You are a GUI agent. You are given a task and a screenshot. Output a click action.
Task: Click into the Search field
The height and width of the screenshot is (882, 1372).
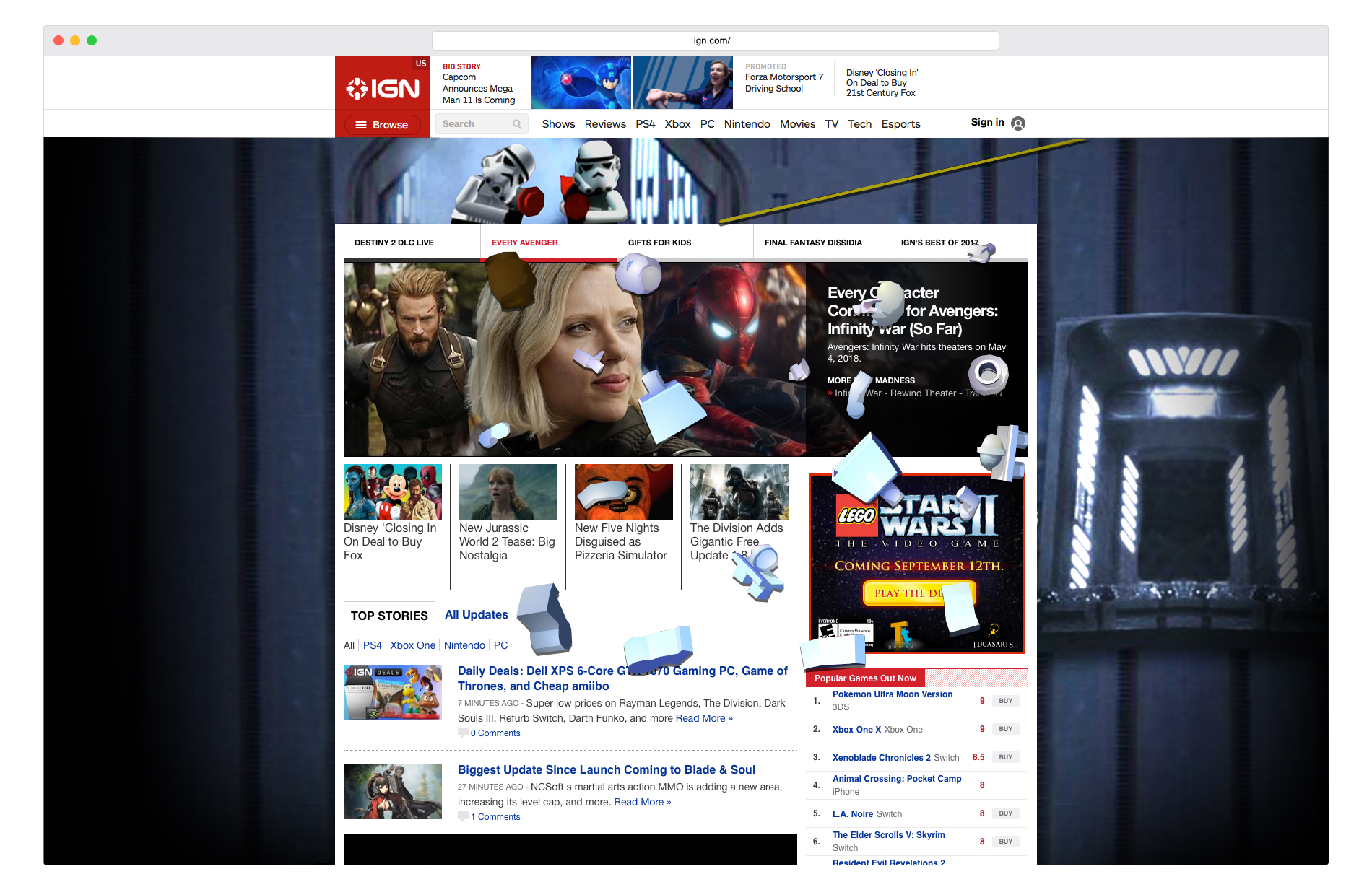(x=480, y=124)
